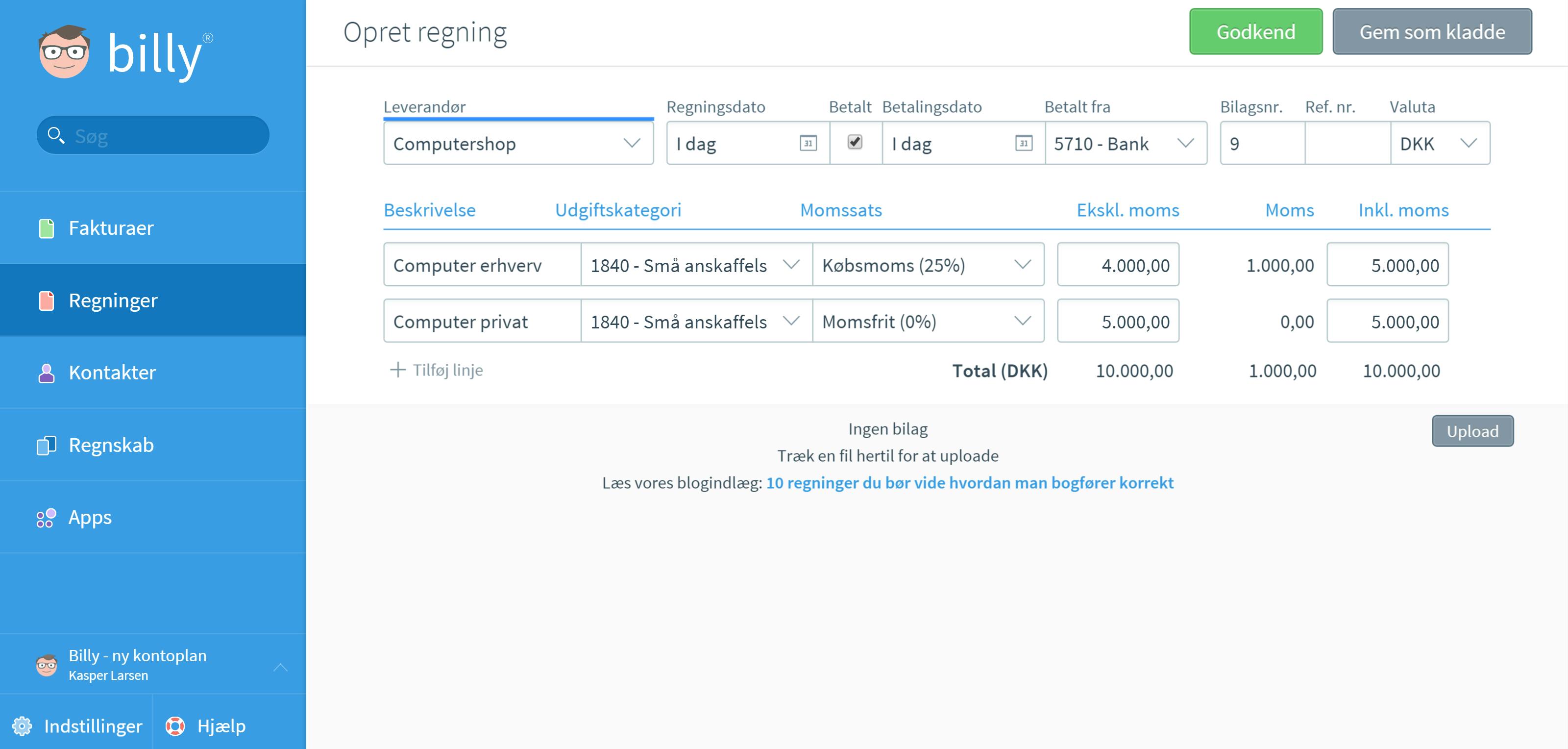Click the plus icon beside Tilføj linje

(x=397, y=370)
